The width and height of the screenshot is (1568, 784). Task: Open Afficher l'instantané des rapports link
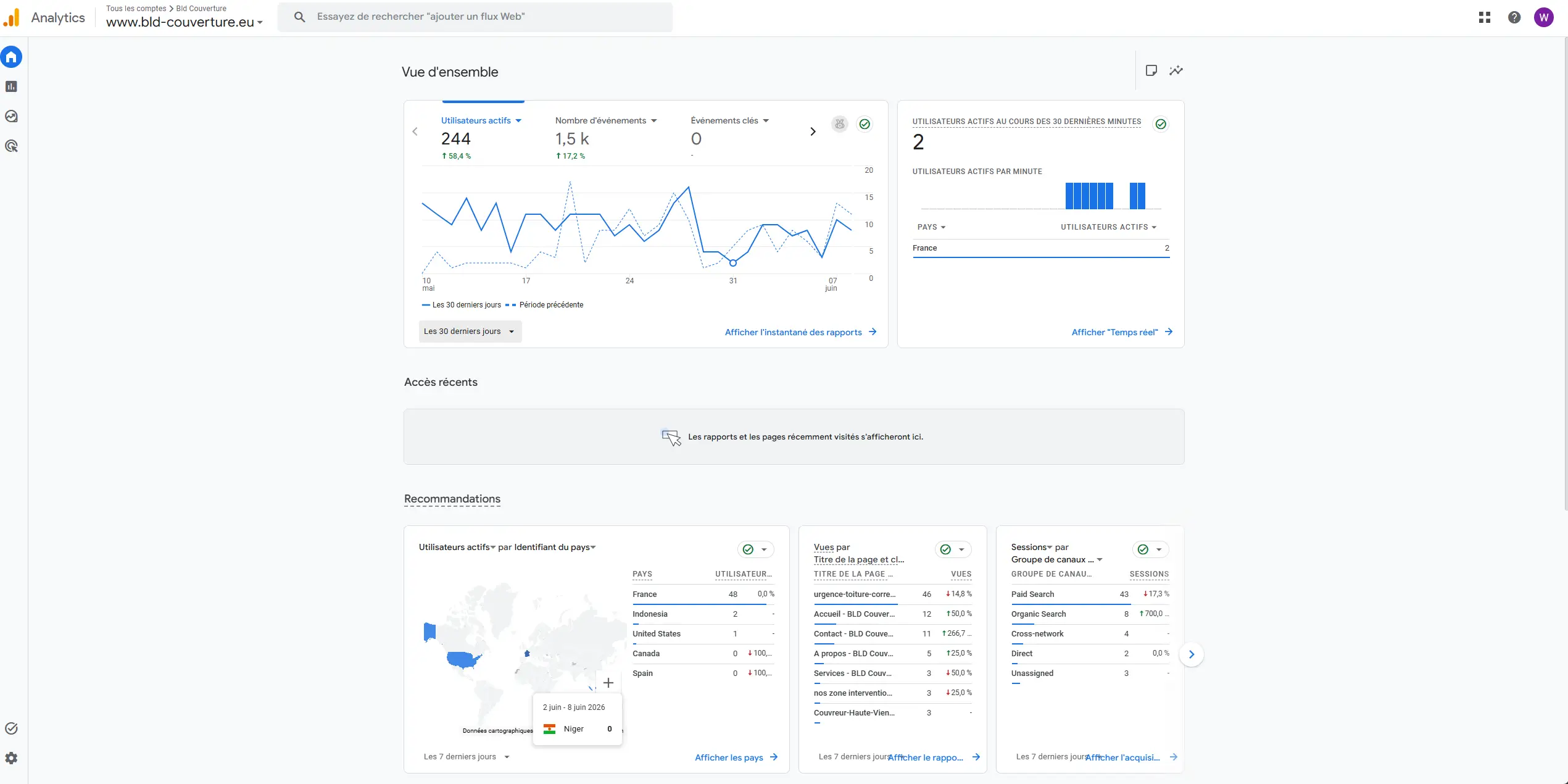point(800,332)
